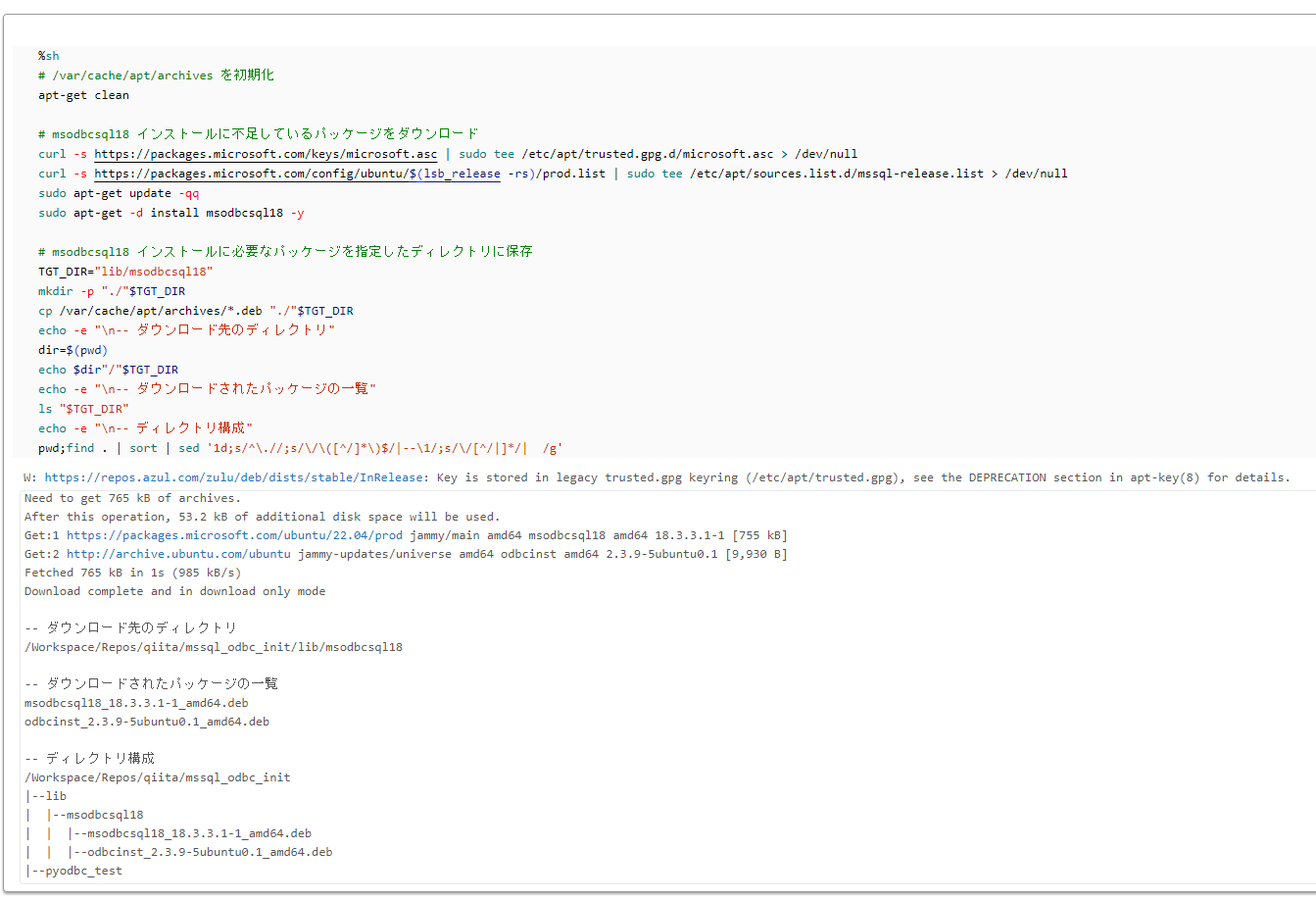Click odbcinst_2.3.9-5ubuntu0.1_amd64.deb in the package list
This screenshot has height=900, width=1316.
pyautogui.click(x=147, y=722)
